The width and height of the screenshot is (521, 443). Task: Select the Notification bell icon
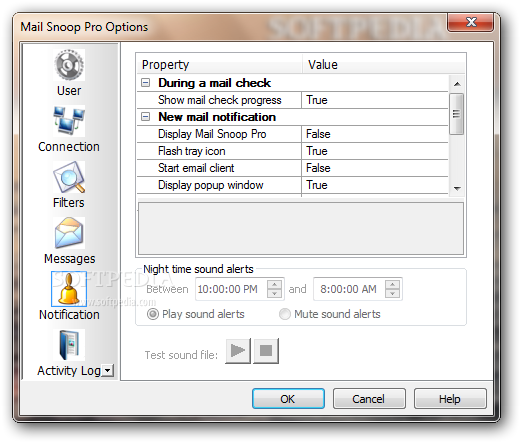pos(69,289)
